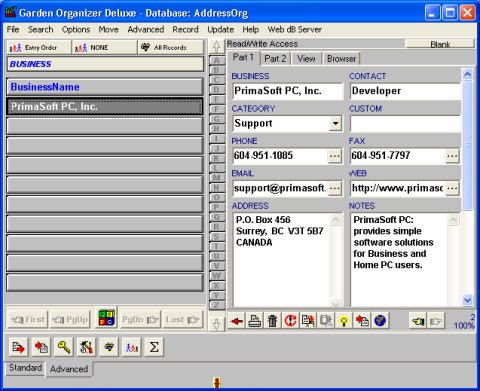Click the yellow light bulb icon
480x391 pixels.
(x=344, y=321)
